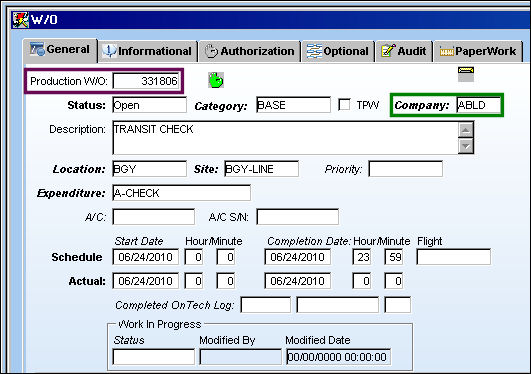Viewport: 531px width, 374px height.
Task: Click the middle Completed On Tech Log field
Action: click(338, 305)
